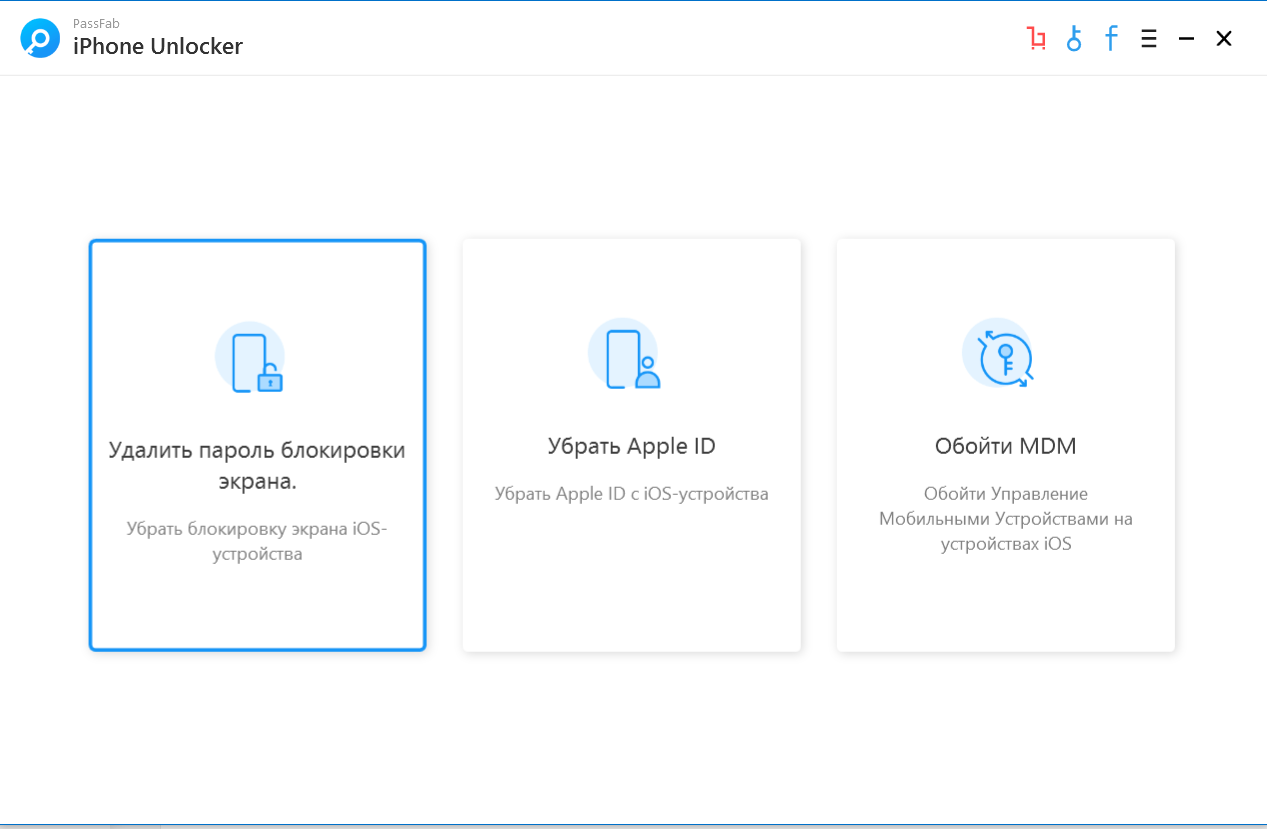Click the red shopping cart purchase icon

pos(1036,39)
